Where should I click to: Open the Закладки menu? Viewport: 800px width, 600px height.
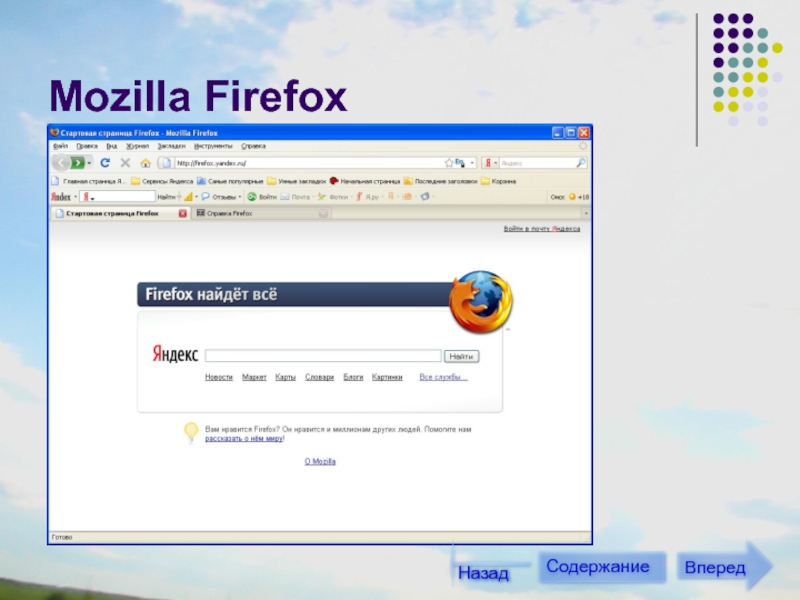[171, 146]
